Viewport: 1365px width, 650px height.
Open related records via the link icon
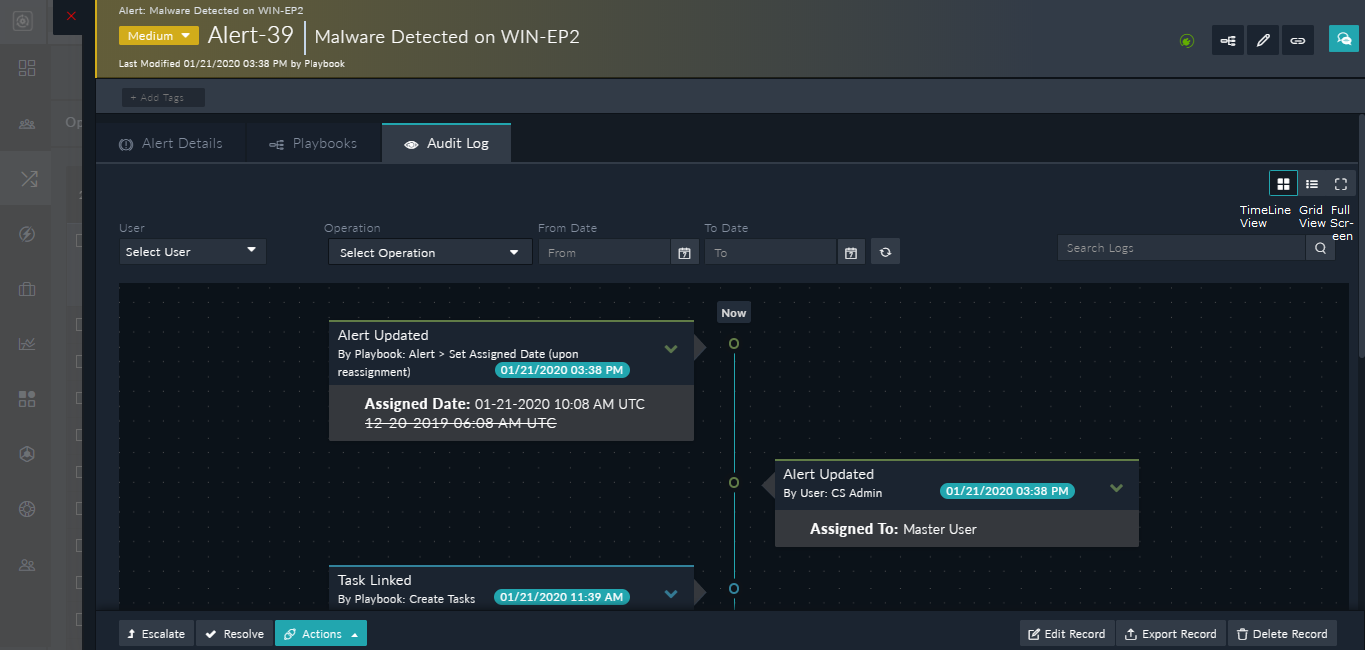pos(1297,40)
